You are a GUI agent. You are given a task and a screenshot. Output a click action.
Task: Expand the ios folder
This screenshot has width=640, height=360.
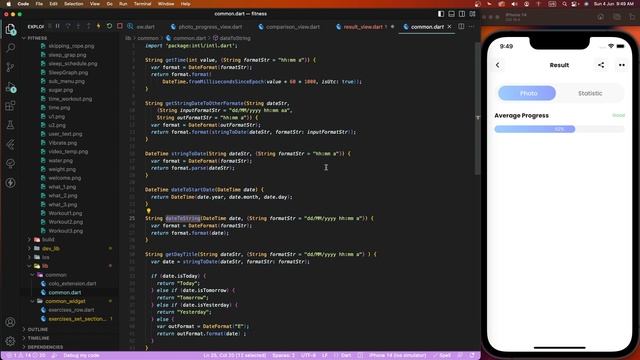tap(46, 257)
